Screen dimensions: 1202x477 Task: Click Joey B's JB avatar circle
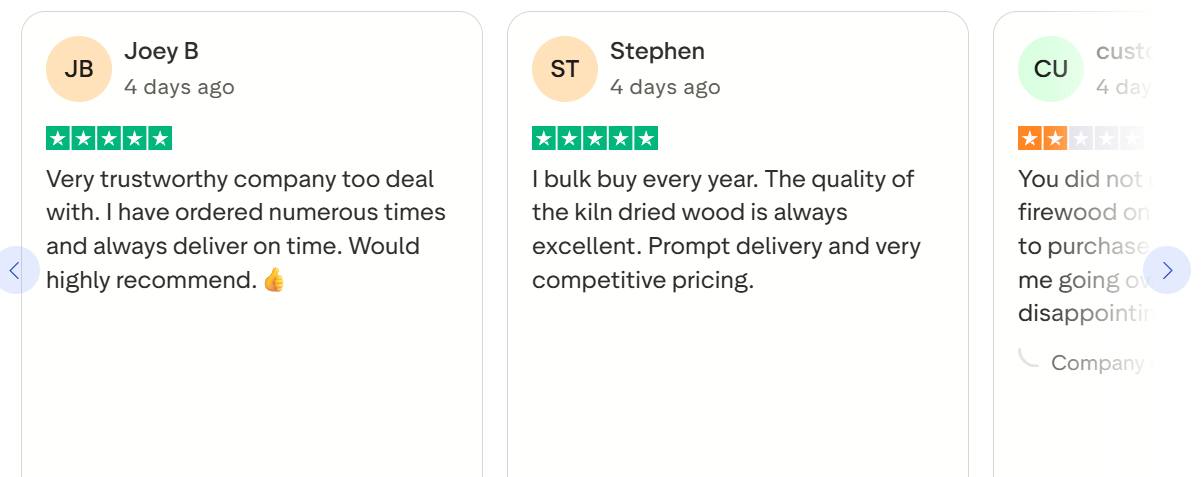[79, 69]
